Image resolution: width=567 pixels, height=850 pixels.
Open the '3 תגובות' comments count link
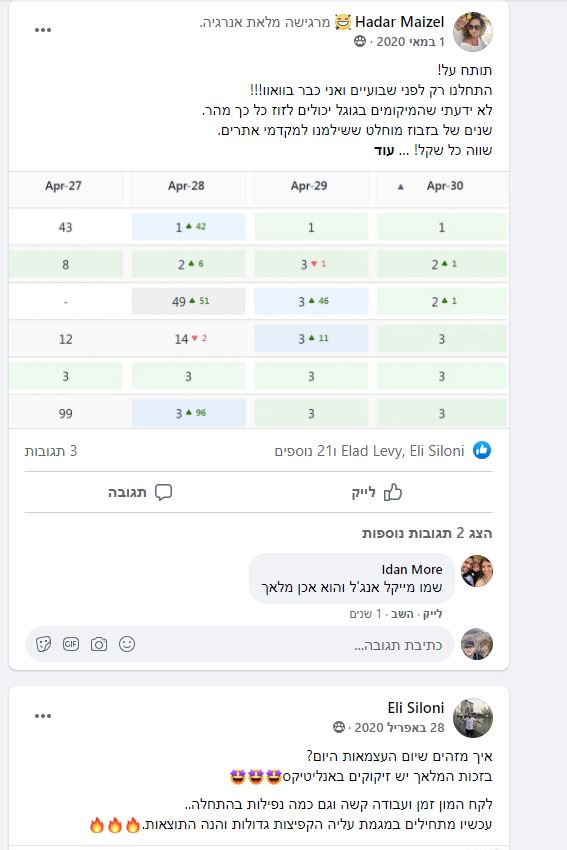coord(51,451)
